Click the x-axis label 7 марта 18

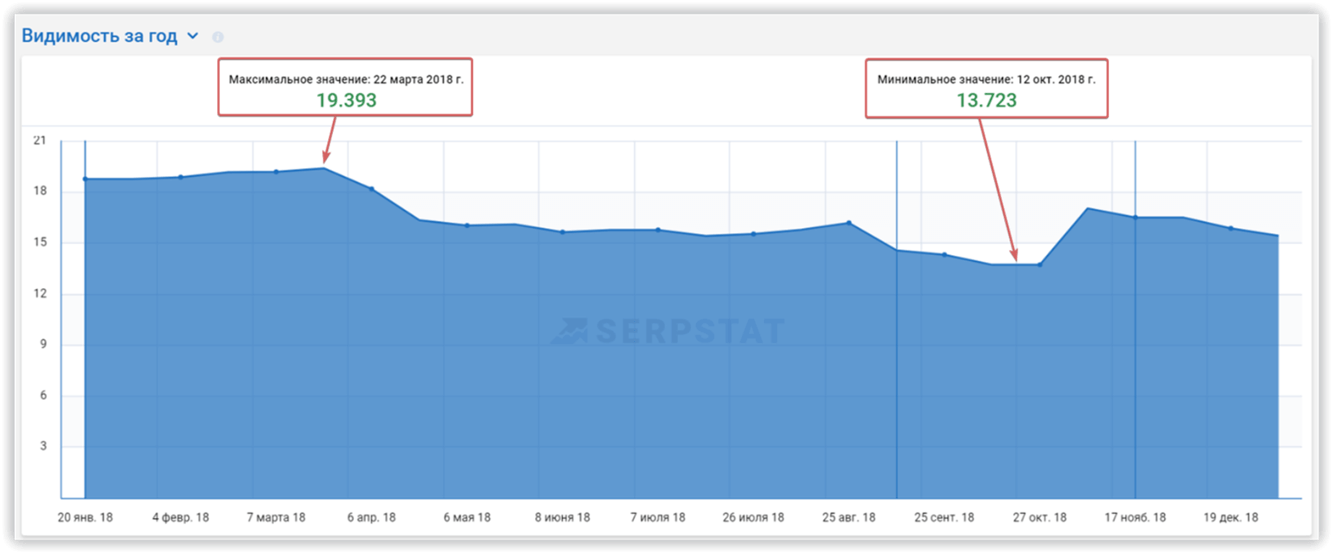point(276,518)
